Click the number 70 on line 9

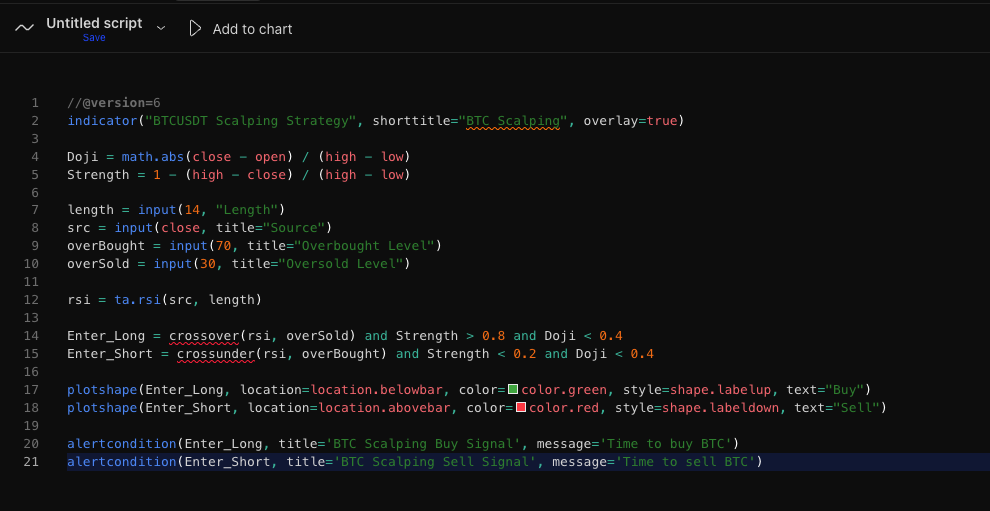coord(224,246)
